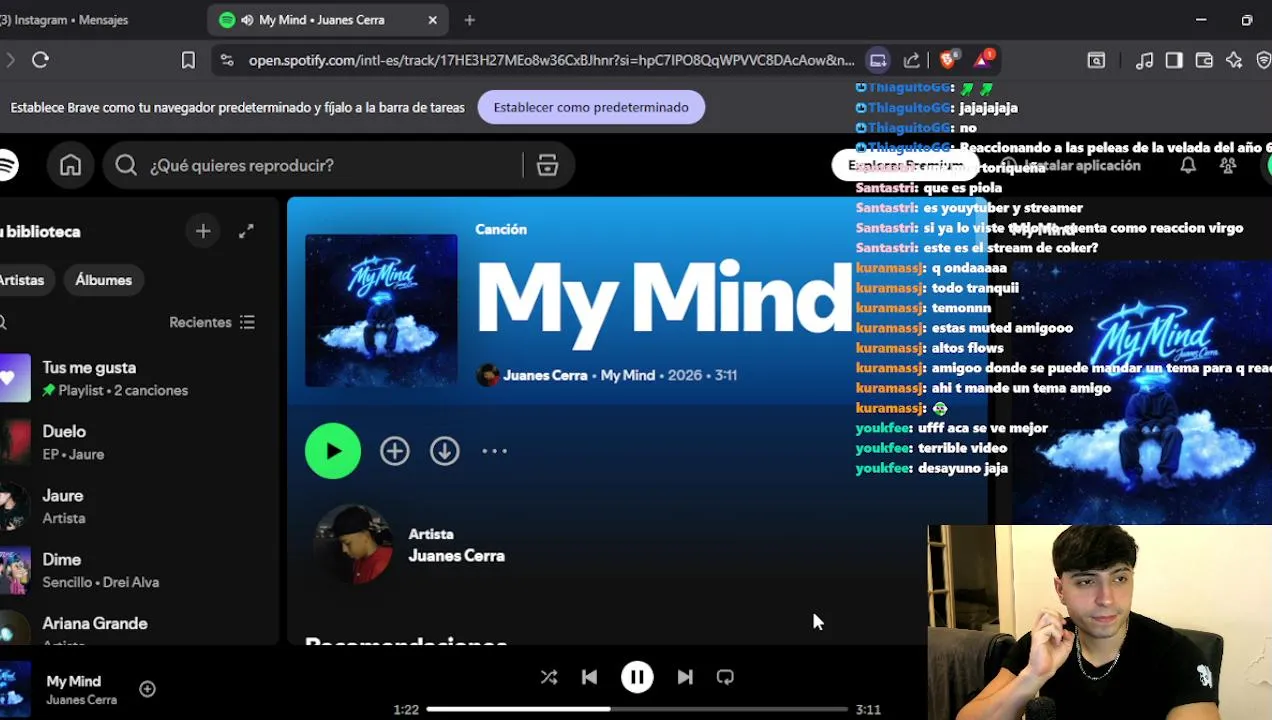
Task: Click Instalar aplicación button
Action: tap(1071, 166)
